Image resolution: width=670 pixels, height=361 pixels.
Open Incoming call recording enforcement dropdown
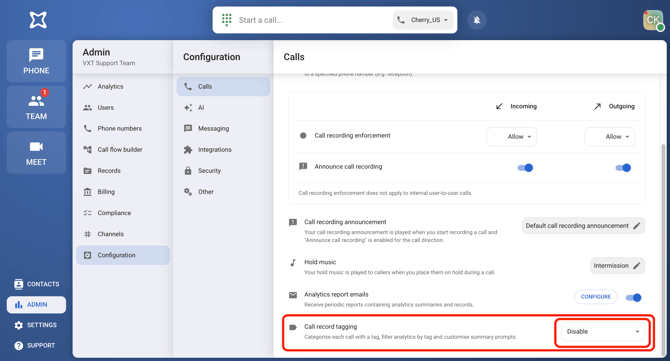pyautogui.click(x=511, y=137)
